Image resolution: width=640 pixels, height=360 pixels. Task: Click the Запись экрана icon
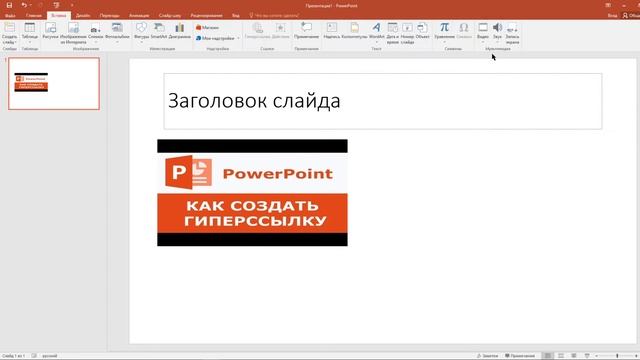coord(512,33)
